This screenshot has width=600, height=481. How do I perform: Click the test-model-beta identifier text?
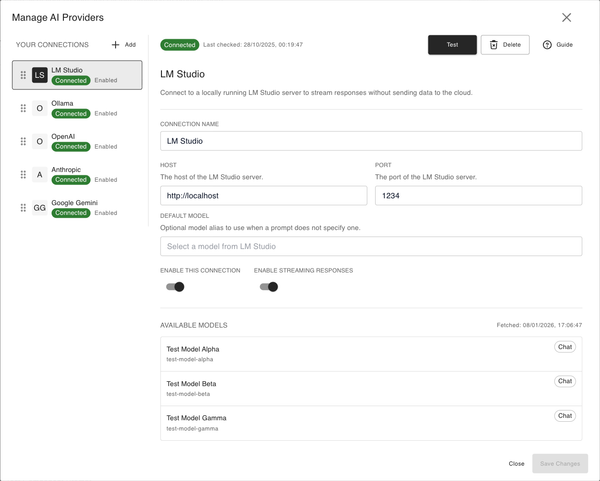(x=188, y=394)
